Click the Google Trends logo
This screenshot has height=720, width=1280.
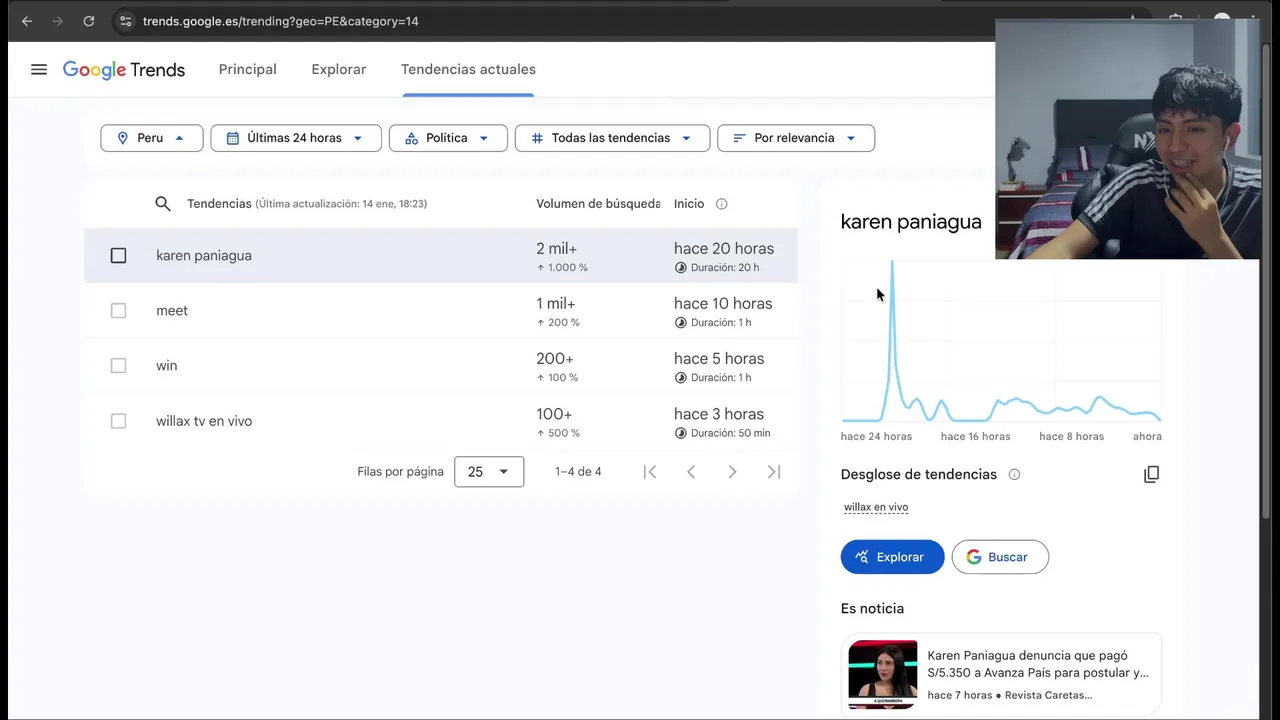pyautogui.click(x=124, y=70)
